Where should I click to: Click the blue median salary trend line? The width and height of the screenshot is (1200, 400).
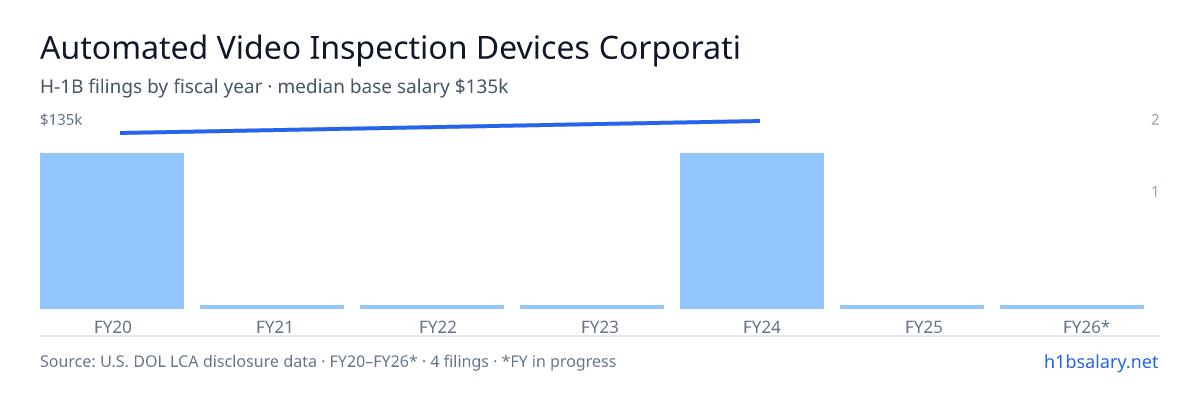[x=440, y=127]
